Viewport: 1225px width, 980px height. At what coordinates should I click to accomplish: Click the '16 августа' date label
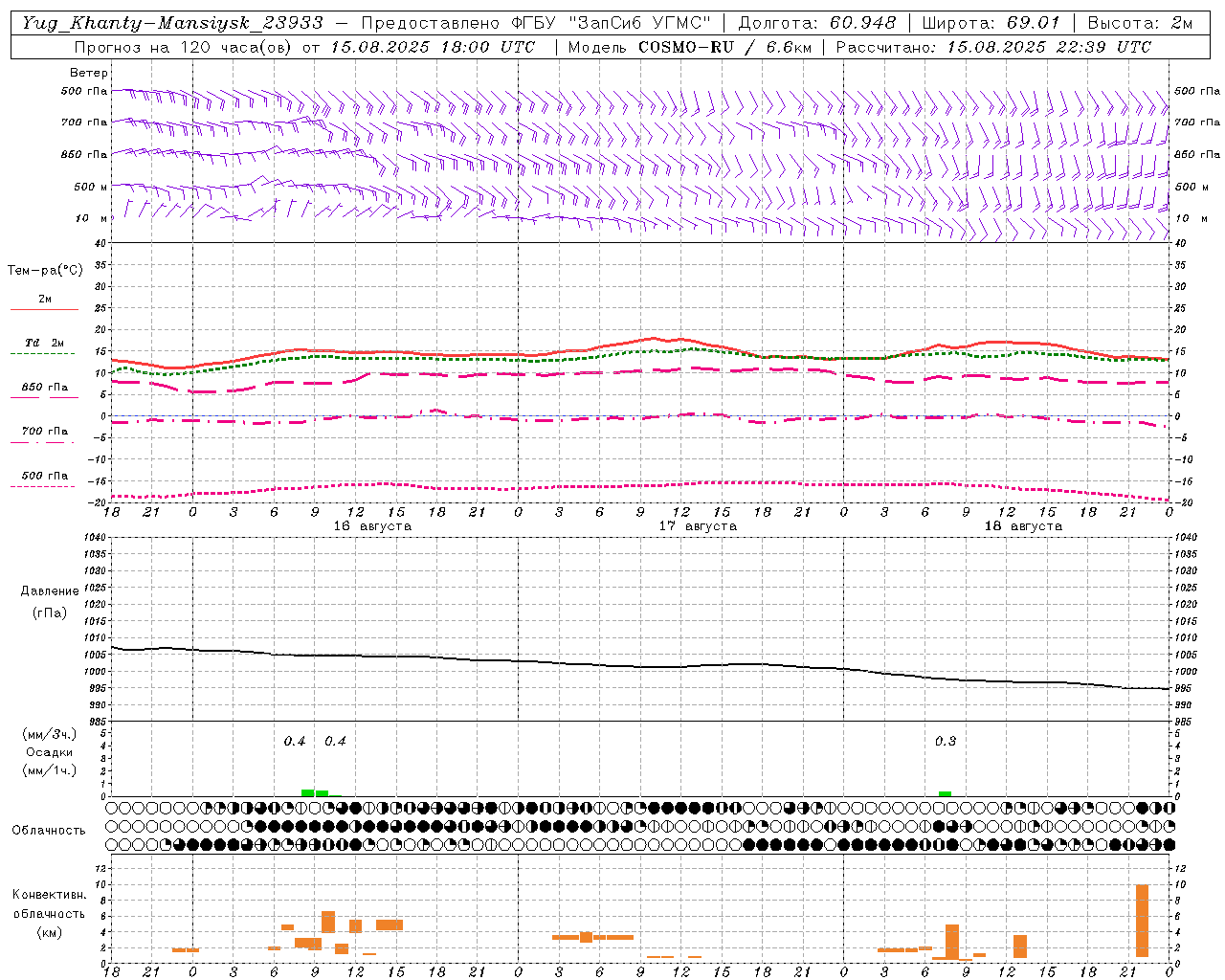(x=372, y=526)
